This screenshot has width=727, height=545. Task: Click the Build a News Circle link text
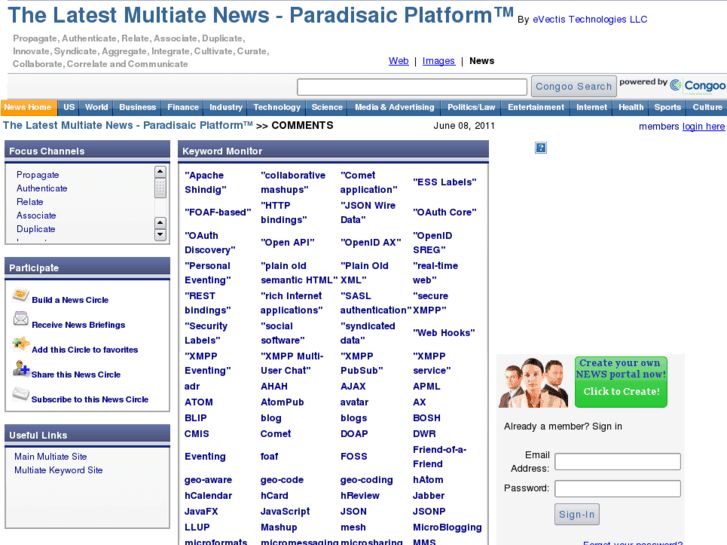(70, 300)
